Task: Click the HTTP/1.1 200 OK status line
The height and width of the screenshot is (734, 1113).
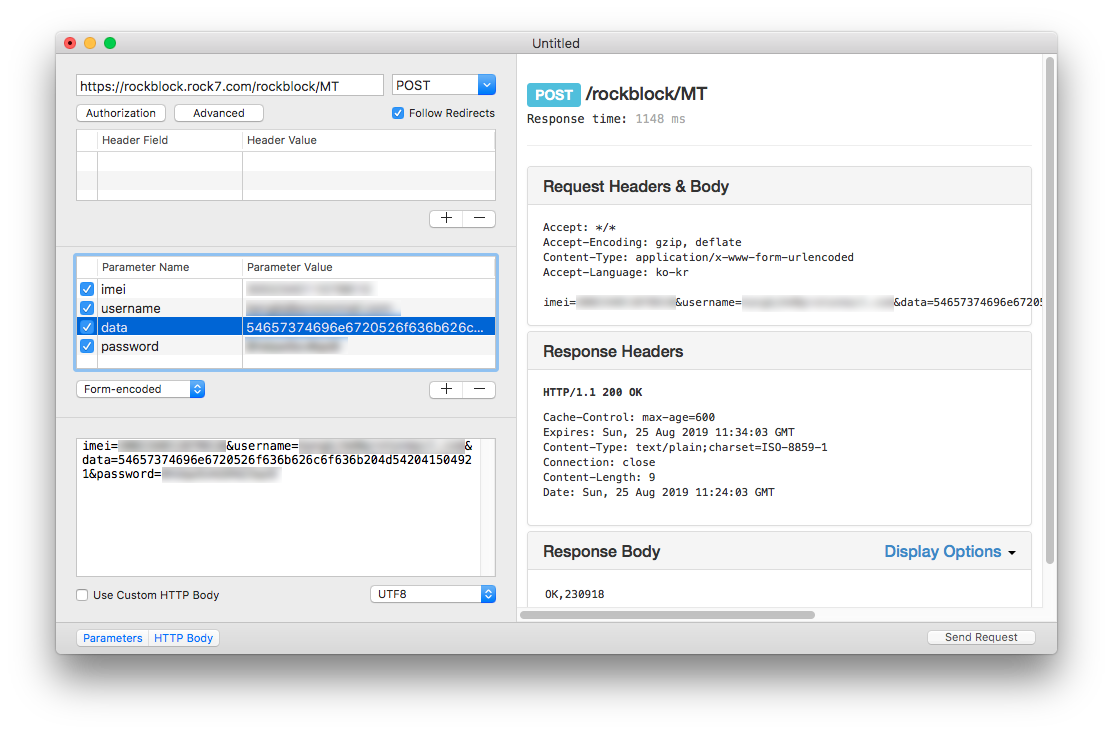Action: click(x=593, y=392)
